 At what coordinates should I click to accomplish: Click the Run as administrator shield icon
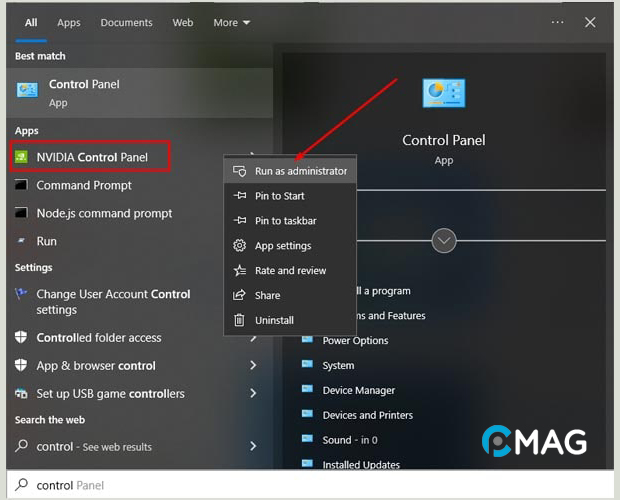click(240, 171)
